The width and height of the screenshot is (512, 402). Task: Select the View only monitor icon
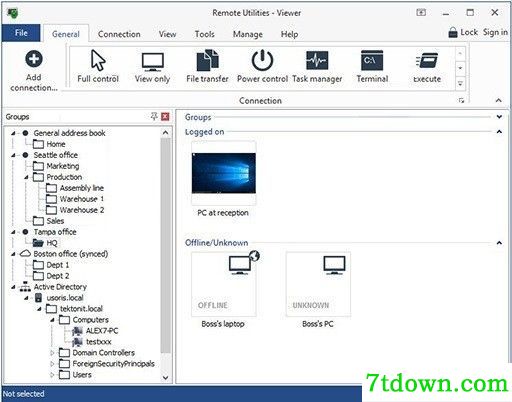click(x=153, y=62)
